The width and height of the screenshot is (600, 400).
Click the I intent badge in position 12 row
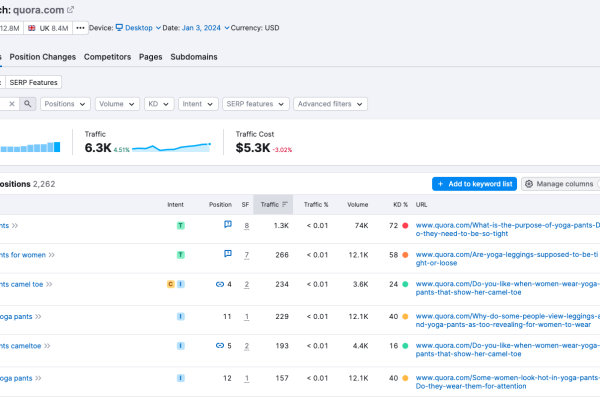coord(181,378)
